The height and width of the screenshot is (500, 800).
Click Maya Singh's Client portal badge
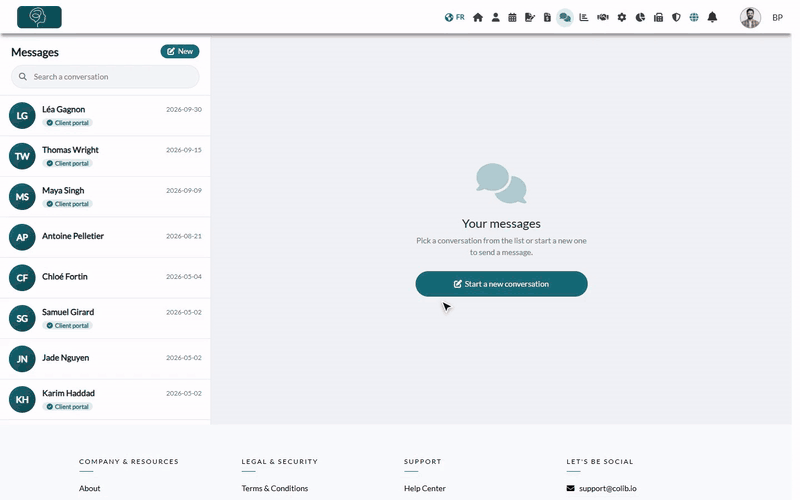pos(67,204)
